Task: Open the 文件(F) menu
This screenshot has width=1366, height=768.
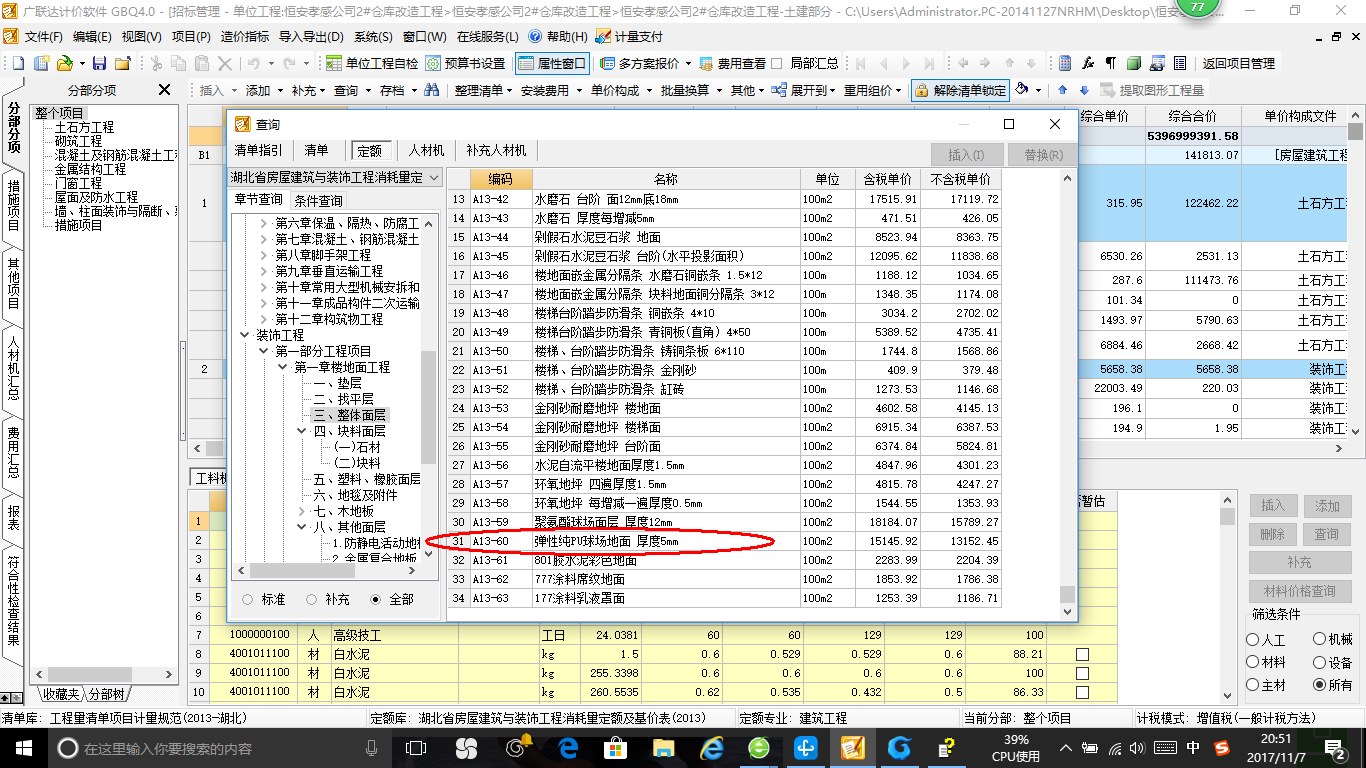Action: tap(44, 36)
